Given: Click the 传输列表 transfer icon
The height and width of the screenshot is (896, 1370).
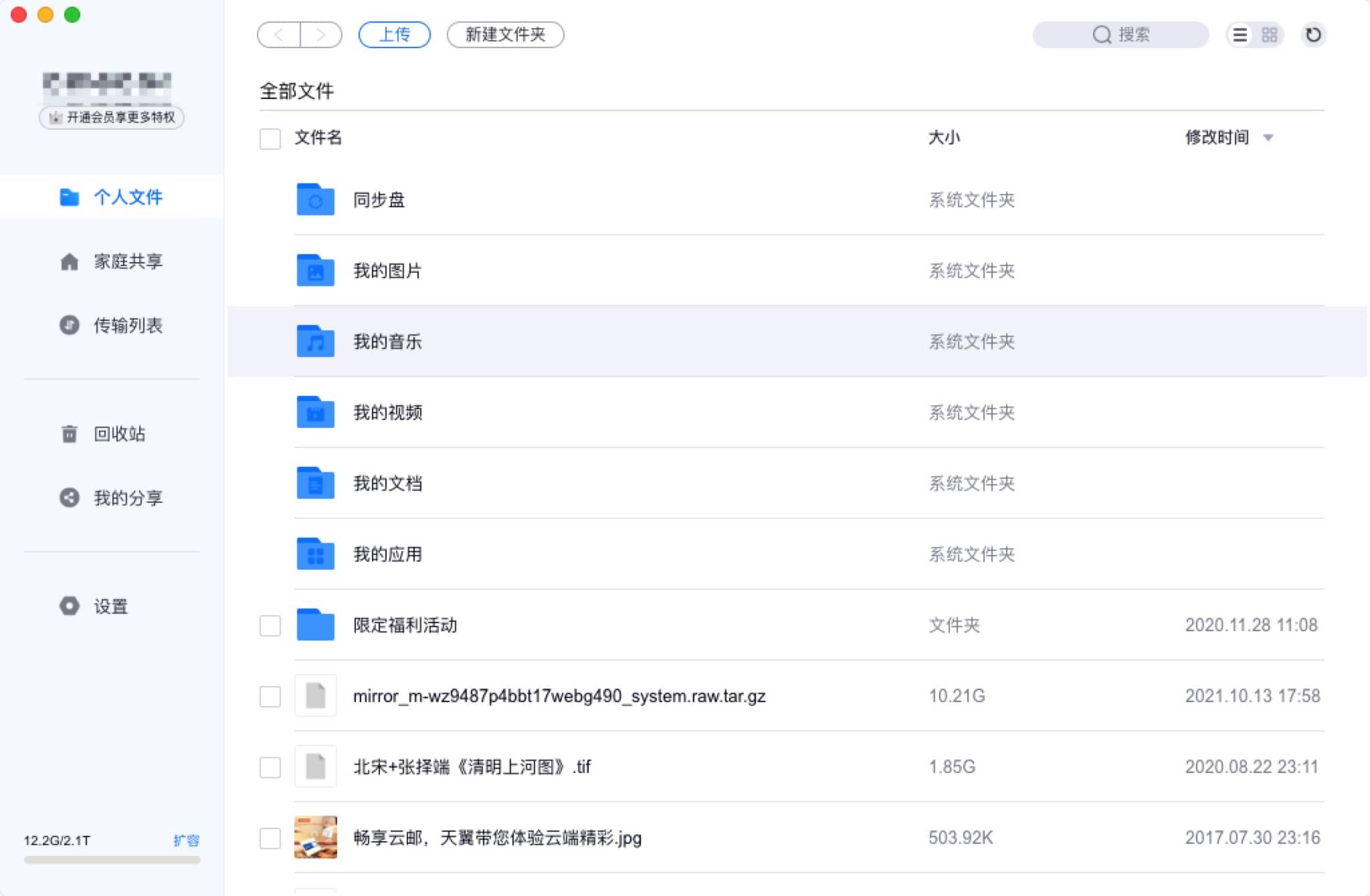Looking at the screenshot, I should [x=70, y=325].
